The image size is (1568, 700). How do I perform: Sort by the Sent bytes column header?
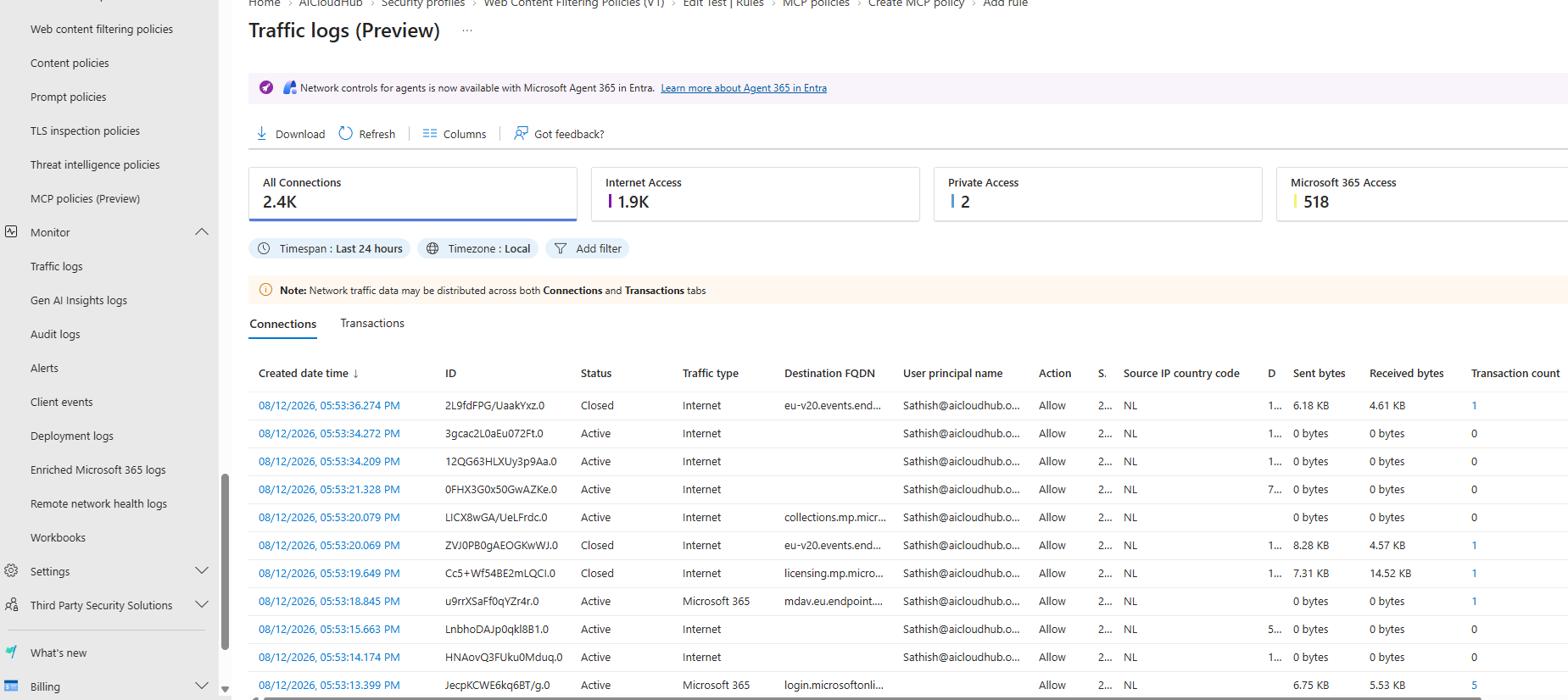[x=1319, y=374]
